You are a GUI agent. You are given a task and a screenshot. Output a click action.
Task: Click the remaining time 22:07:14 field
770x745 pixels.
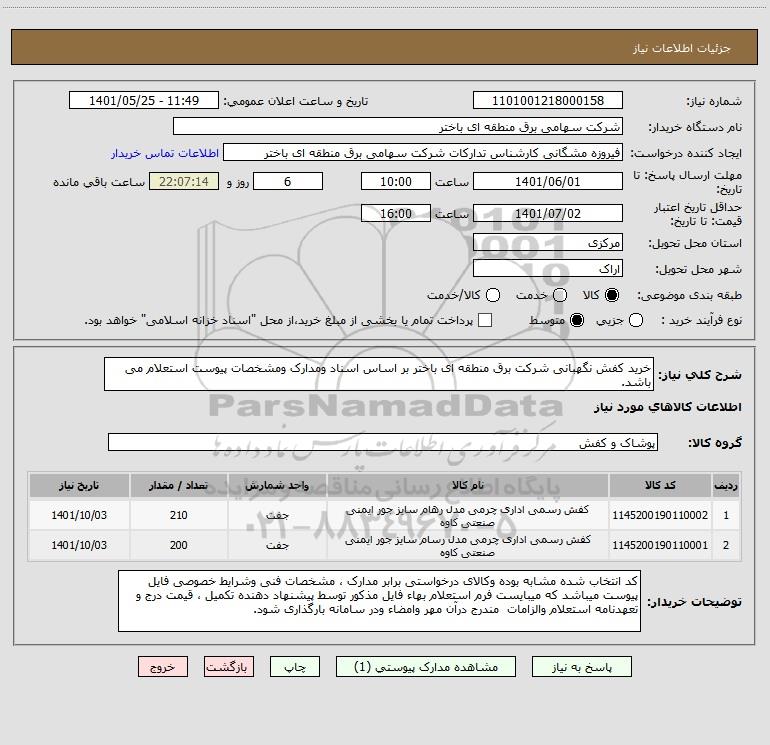[x=184, y=181]
